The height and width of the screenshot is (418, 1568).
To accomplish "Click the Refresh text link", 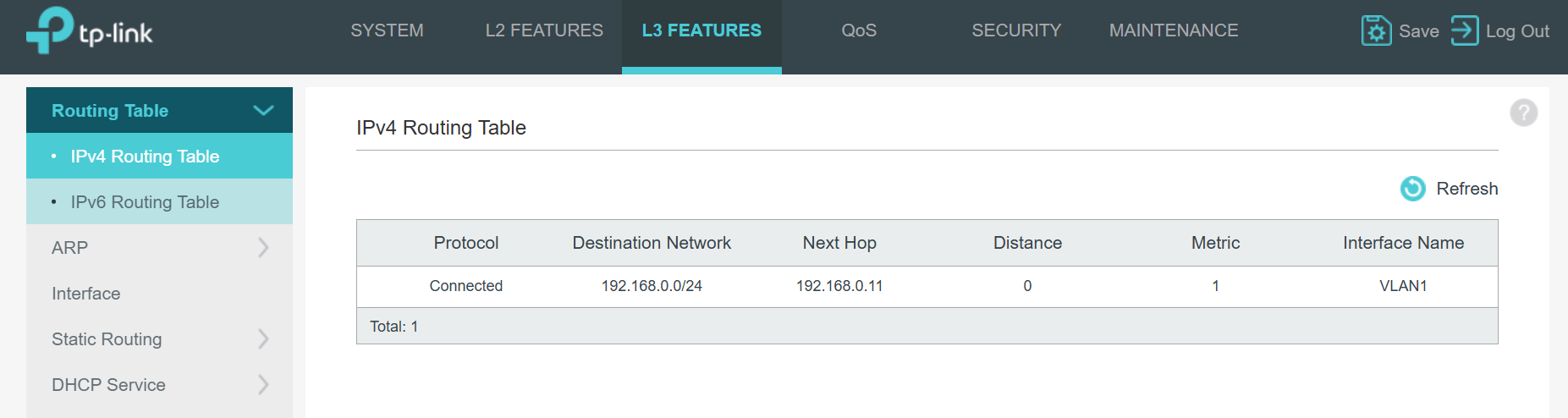I will tap(1466, 189).
